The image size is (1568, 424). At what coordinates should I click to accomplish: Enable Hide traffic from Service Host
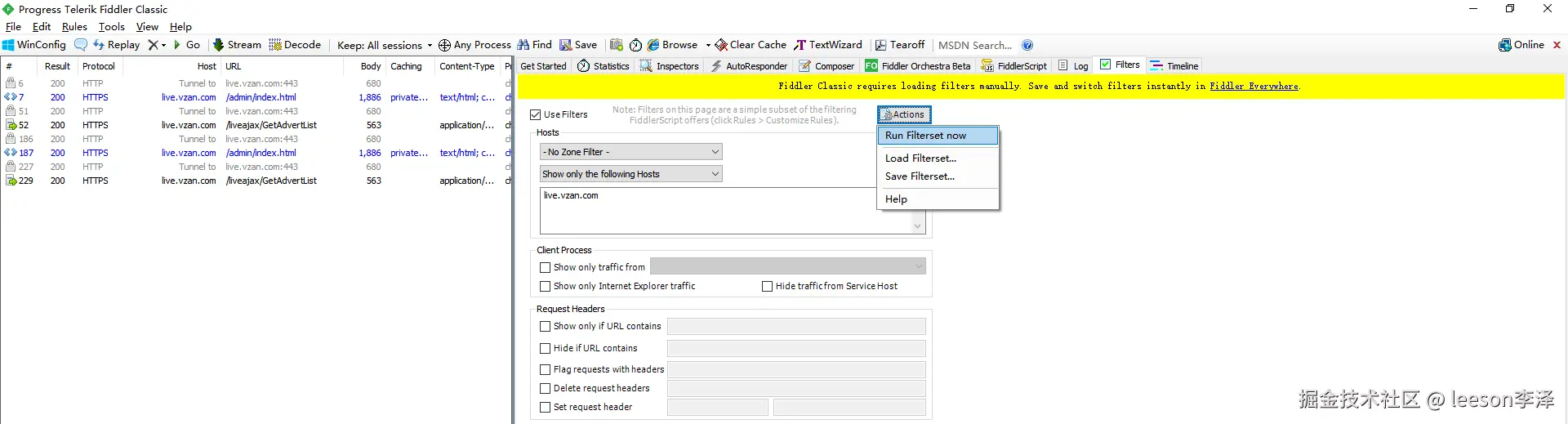point(767,287)
